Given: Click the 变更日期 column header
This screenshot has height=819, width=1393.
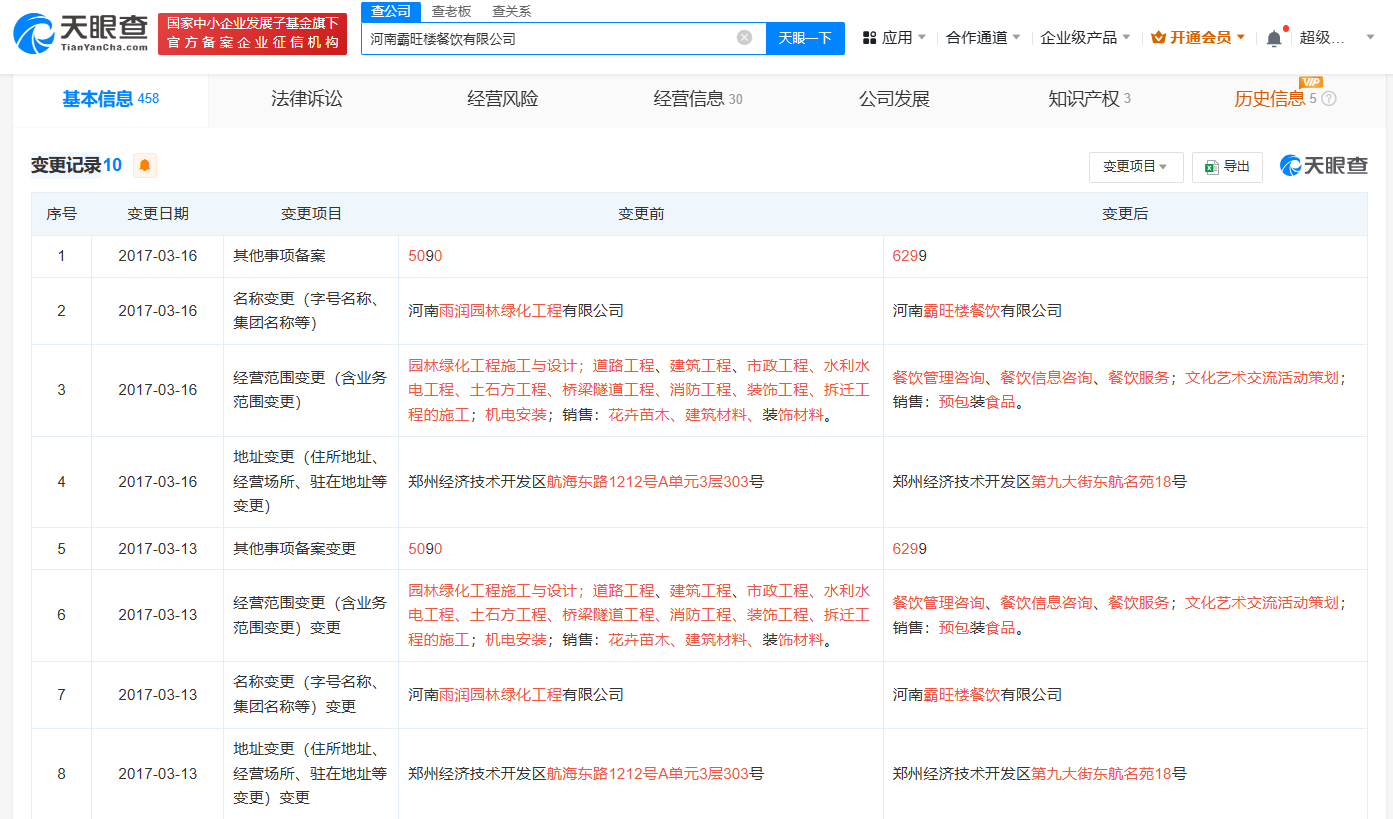Looking at the screenshot, I should pyautogui.click(x=157, y=214).
